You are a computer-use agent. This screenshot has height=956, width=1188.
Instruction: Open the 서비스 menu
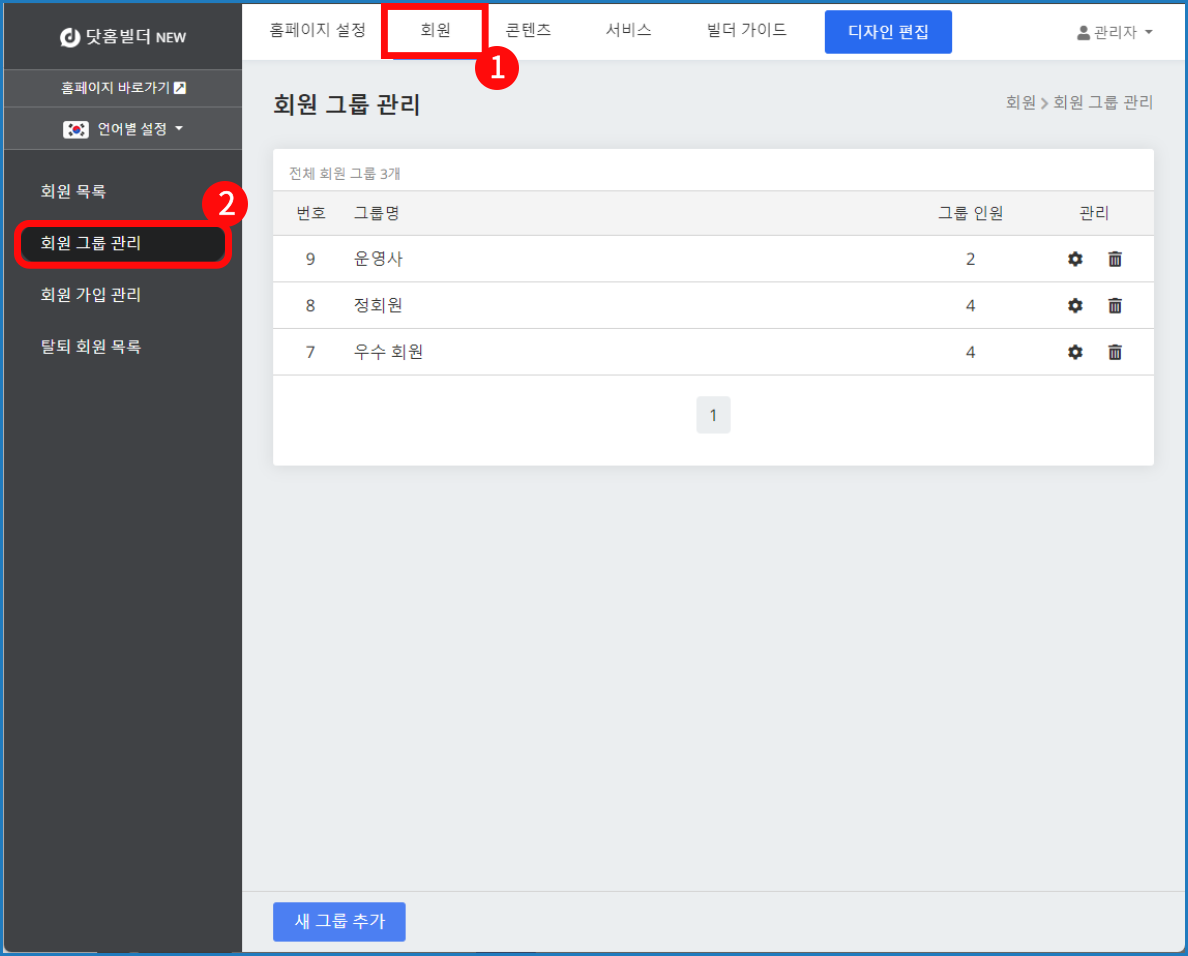pos(628,31)
